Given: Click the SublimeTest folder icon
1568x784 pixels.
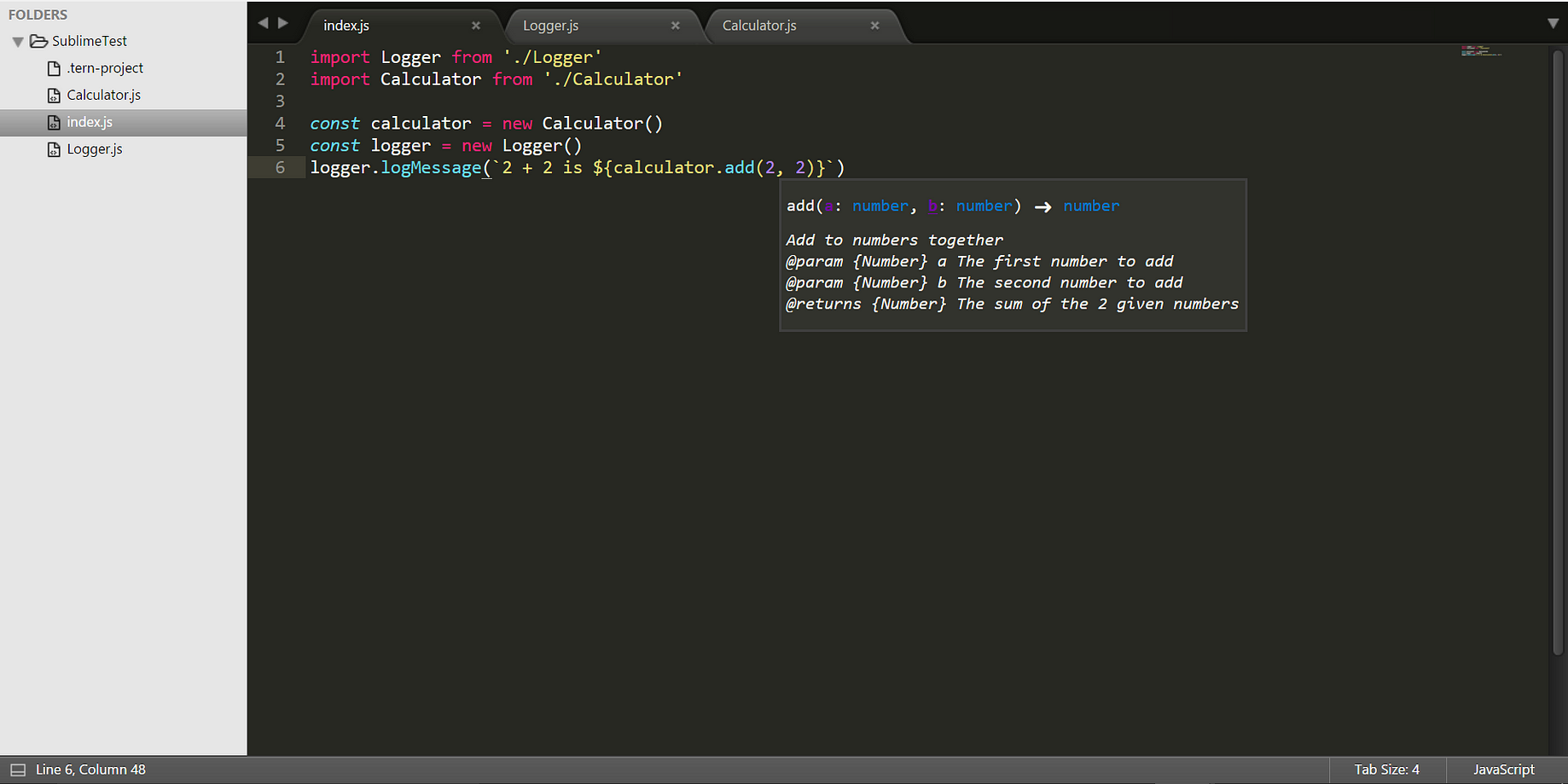Looking at the screenshot, I should tap(38, 41).
